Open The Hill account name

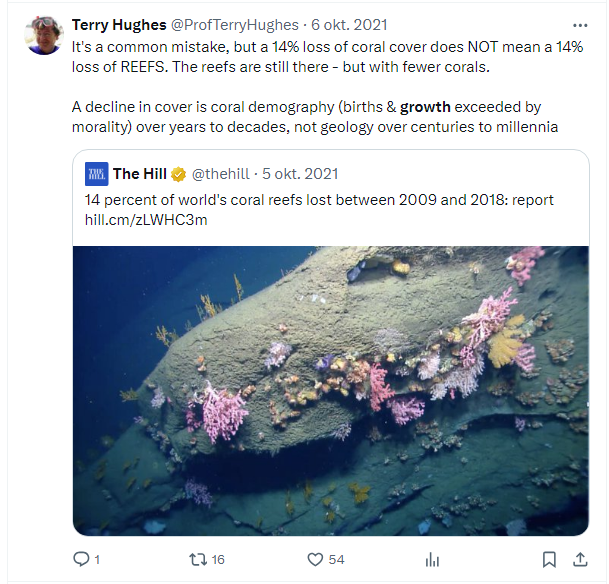point(140,174)
